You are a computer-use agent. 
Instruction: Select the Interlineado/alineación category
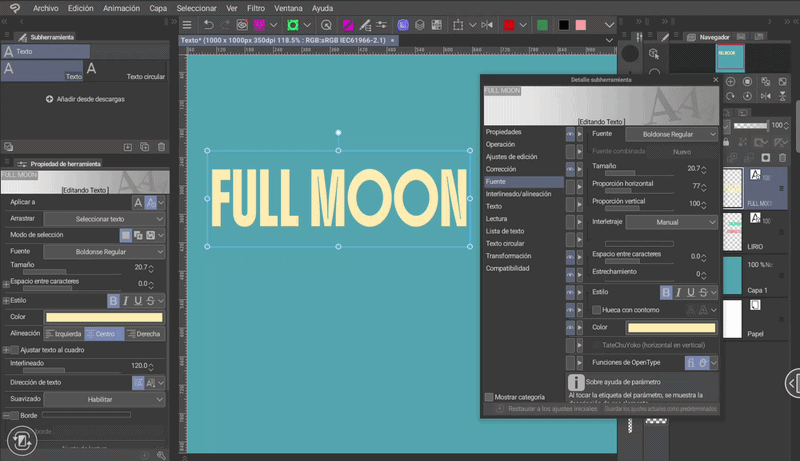[x=518, y=194]
